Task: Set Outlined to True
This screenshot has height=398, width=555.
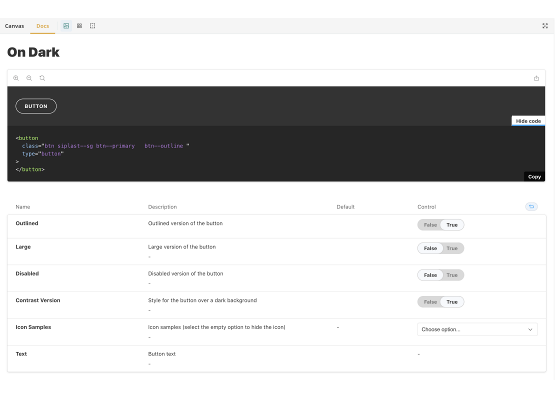Action: pos(452,225)
